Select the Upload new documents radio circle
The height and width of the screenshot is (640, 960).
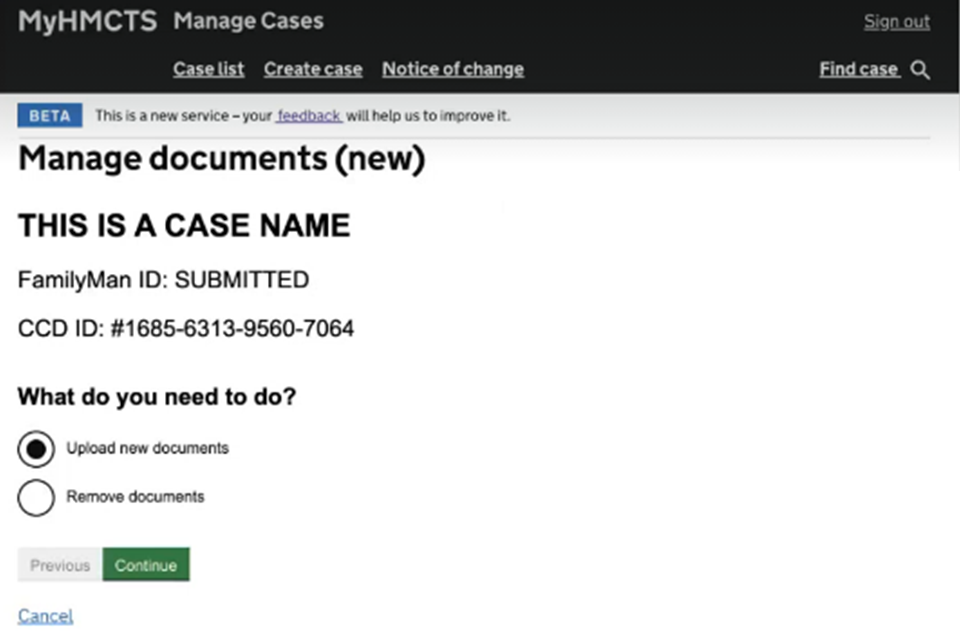pos(36,449)
